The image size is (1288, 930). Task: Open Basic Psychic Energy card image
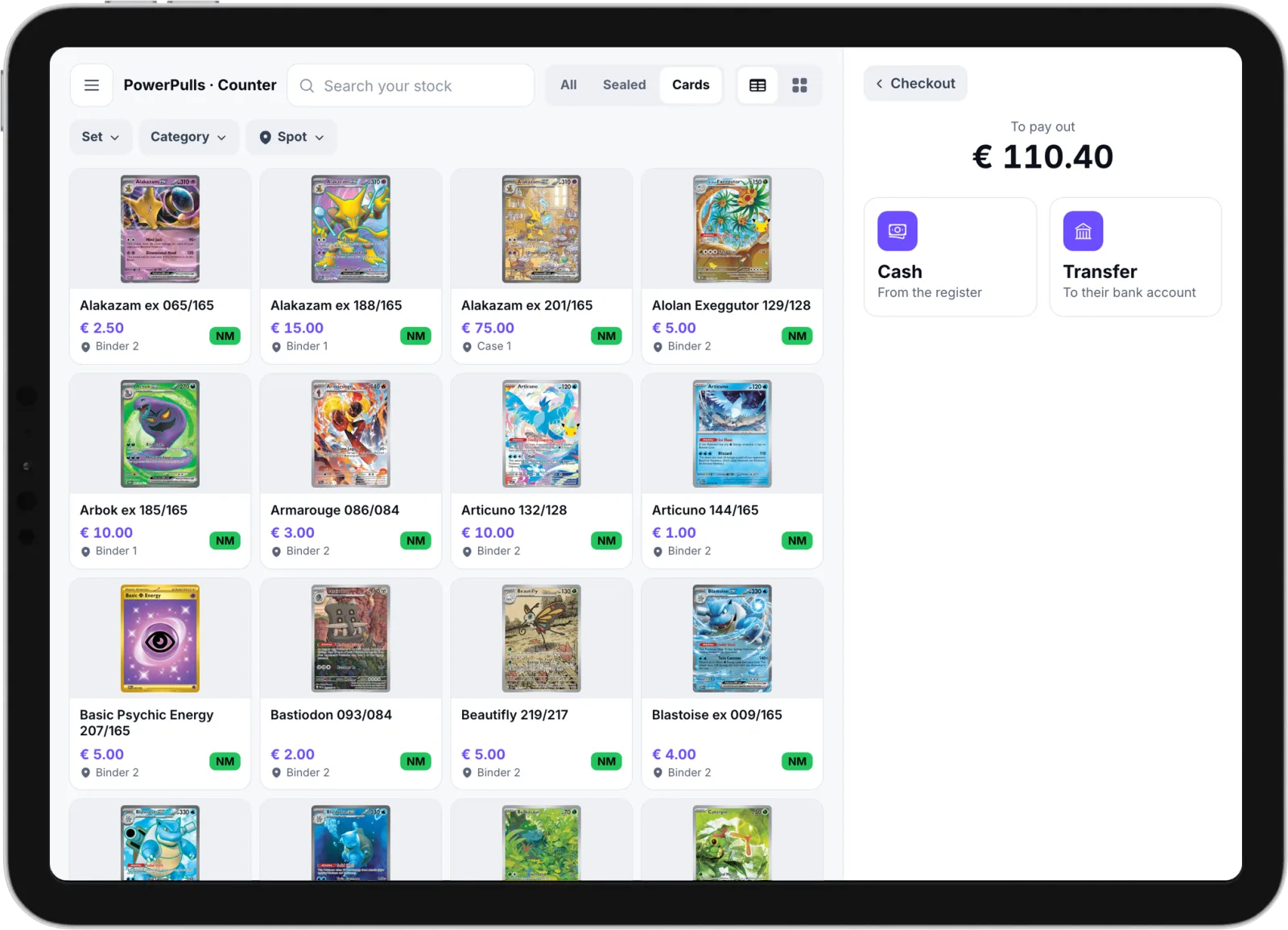point(160,638)
